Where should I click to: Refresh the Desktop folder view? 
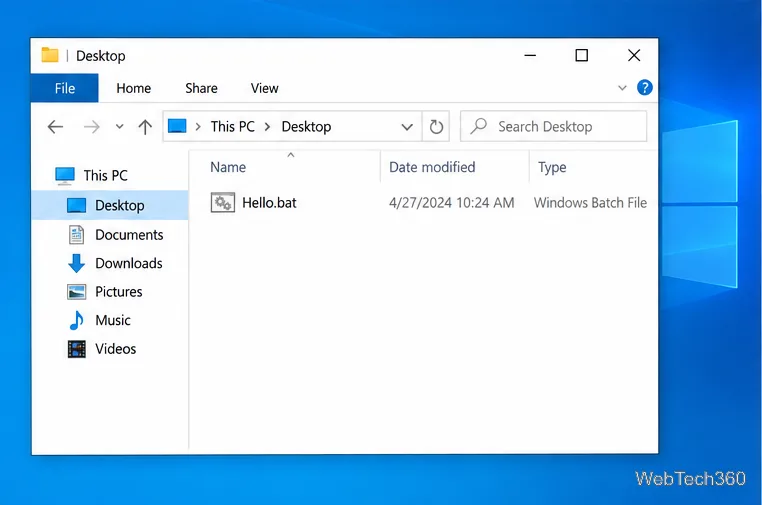tap(436, 127)
